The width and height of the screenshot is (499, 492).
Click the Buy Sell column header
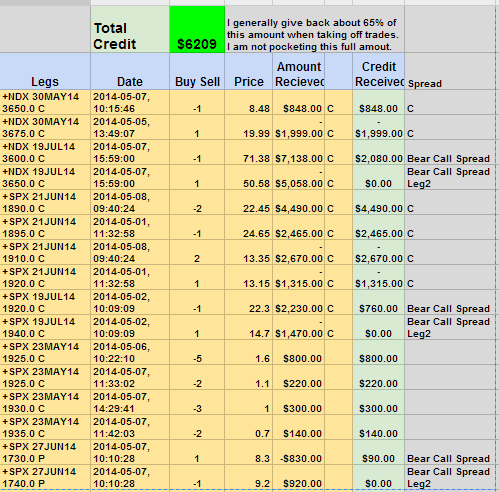click(x=197, y=71)
